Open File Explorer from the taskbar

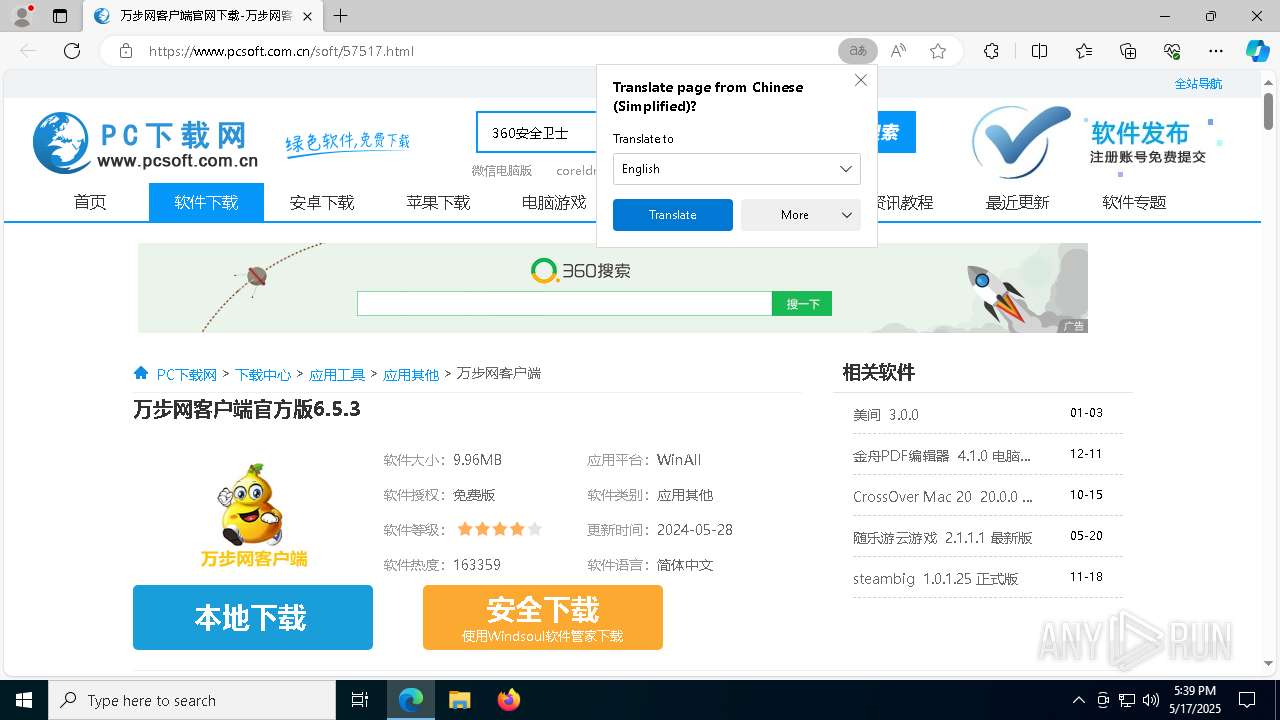[x=459, y=700]
